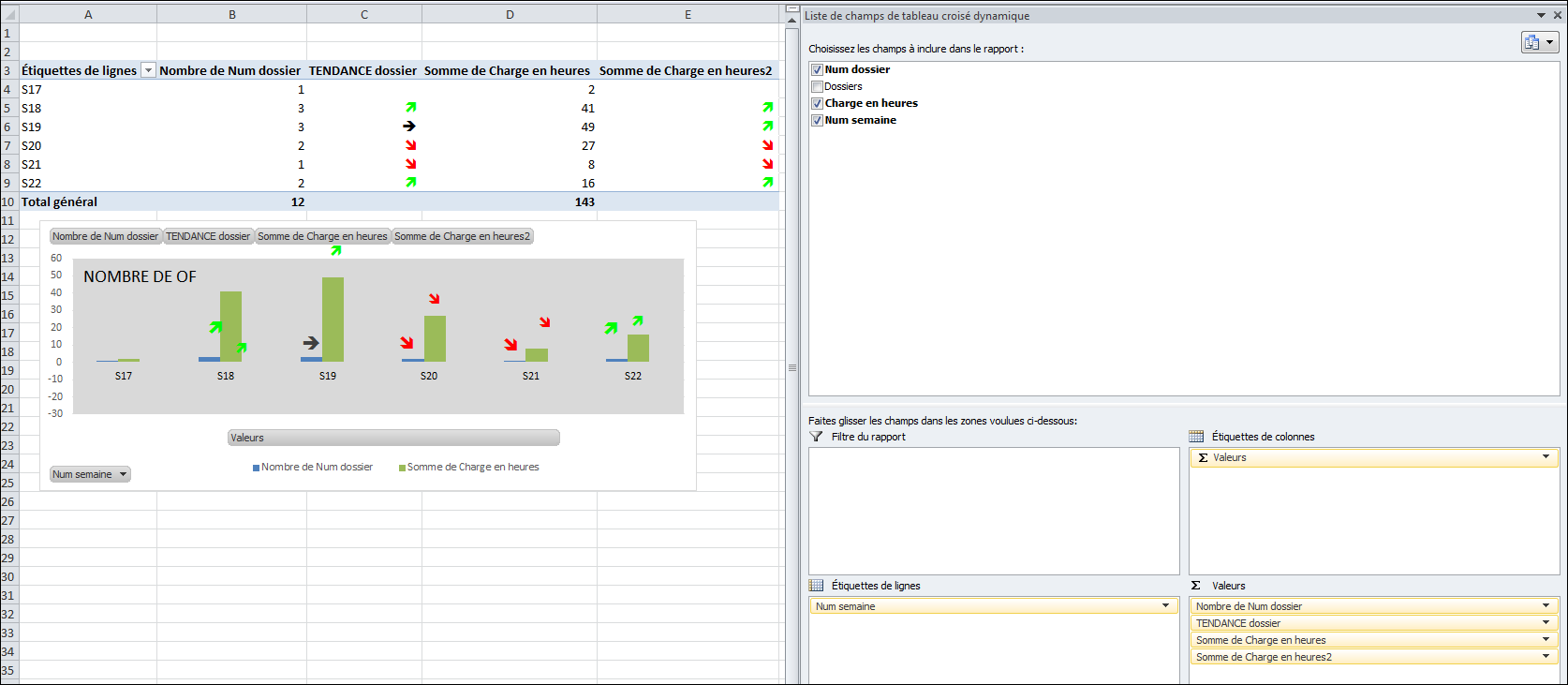Open the field list pane options menu arrow
1568x685 pixels.
coord(1541,16)
